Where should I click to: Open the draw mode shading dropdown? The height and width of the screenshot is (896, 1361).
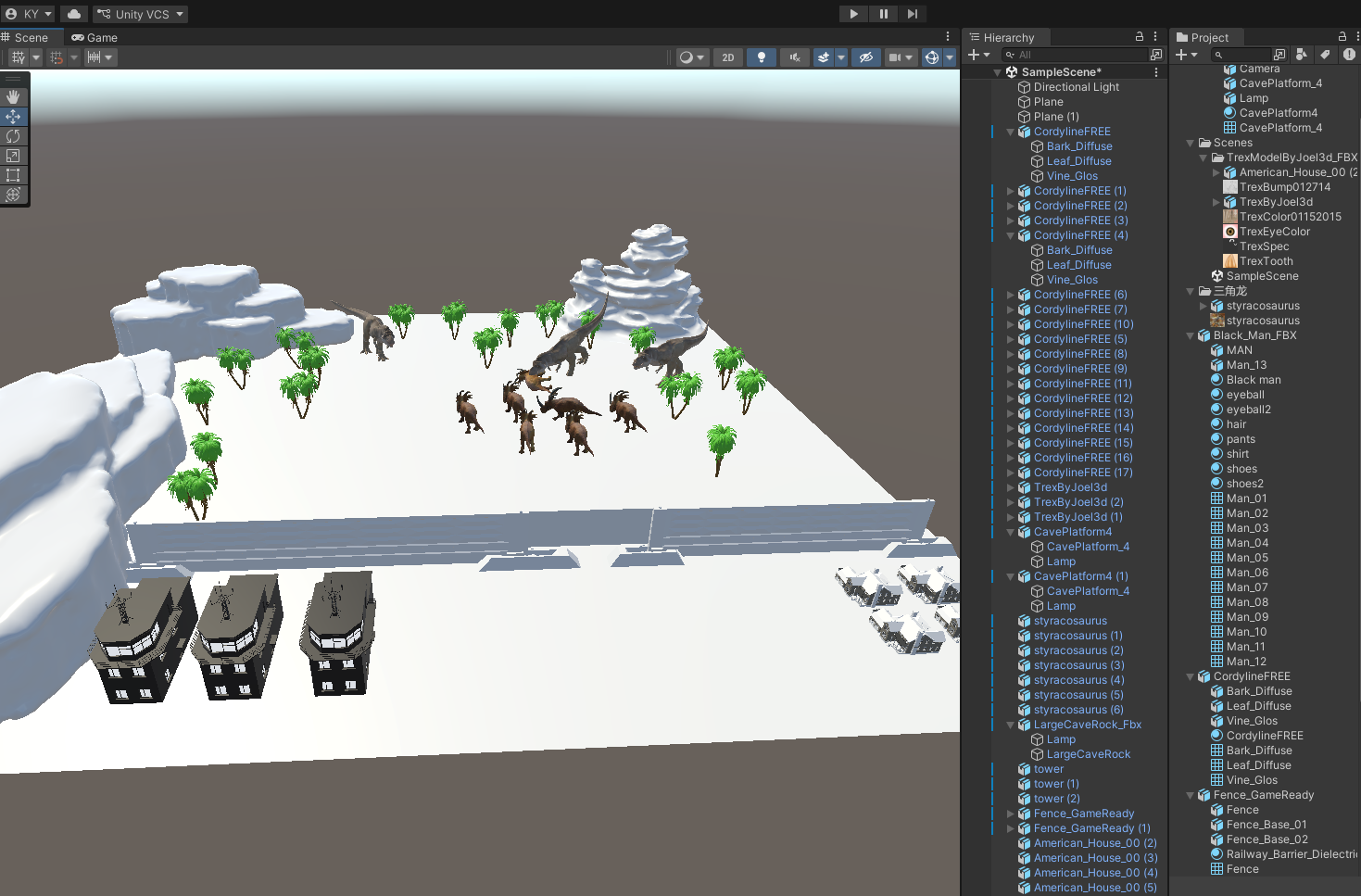tap(692, 57)
